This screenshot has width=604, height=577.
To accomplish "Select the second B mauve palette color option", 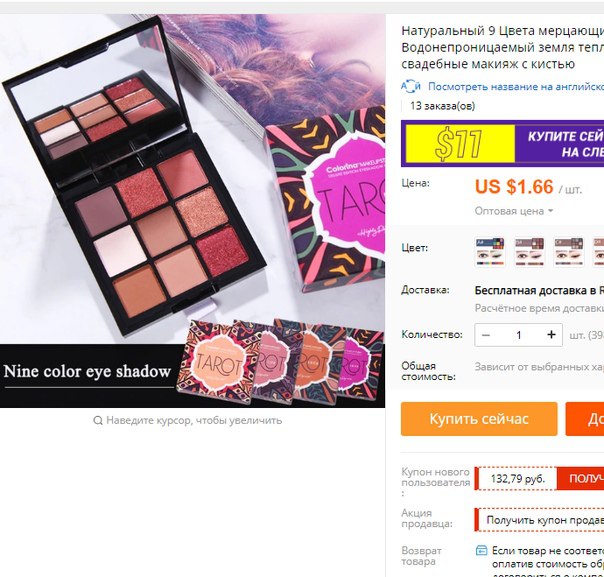I will point(529,252).
